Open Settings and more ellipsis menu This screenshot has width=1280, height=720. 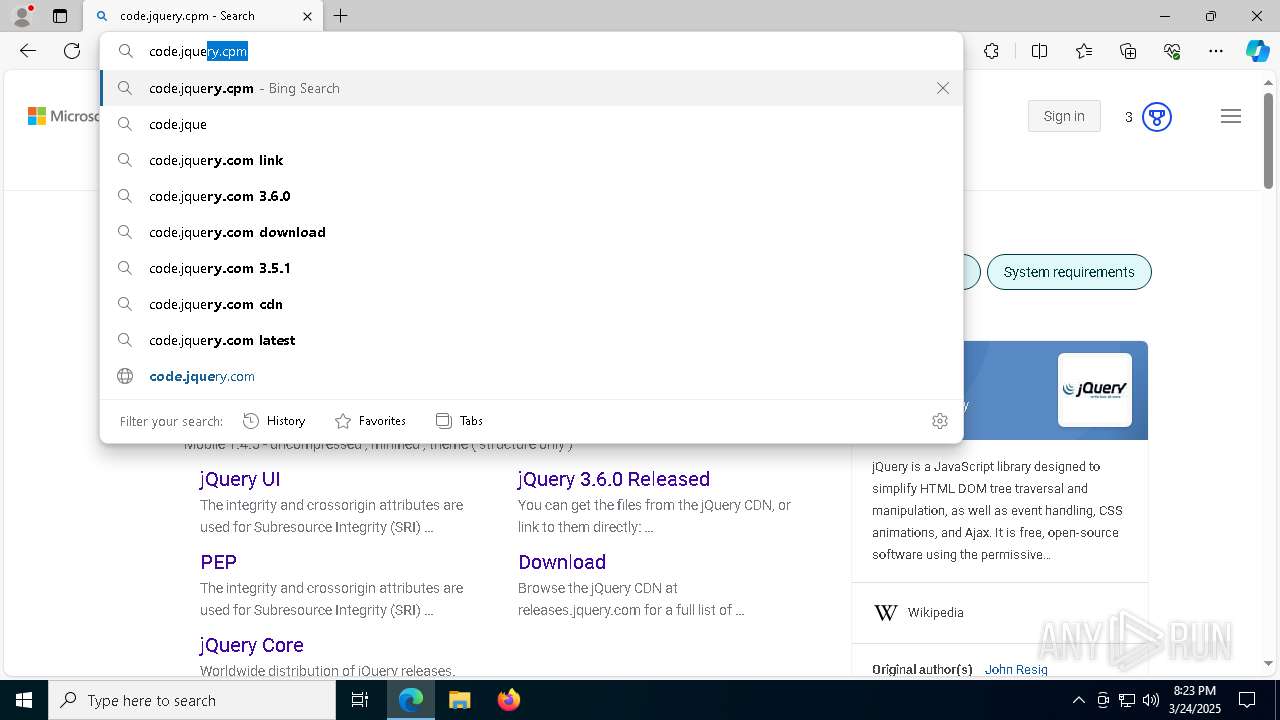1216,51
